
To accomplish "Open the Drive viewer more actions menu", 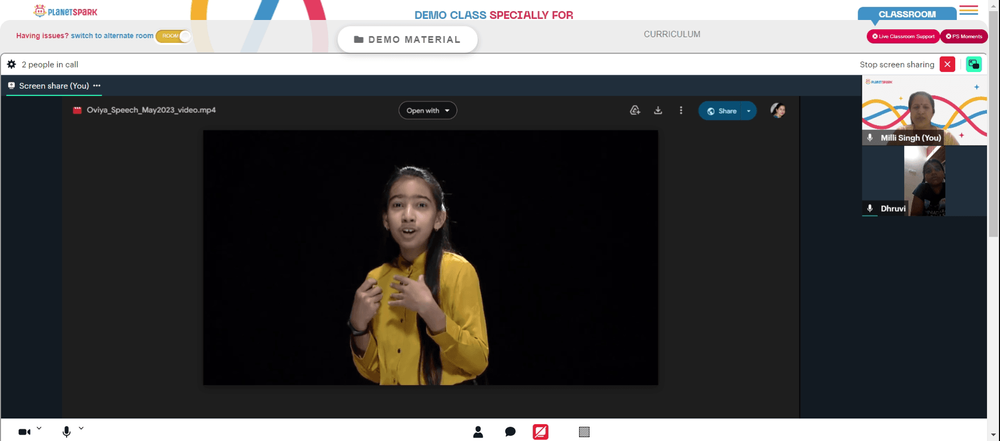I will click(680, 110).
